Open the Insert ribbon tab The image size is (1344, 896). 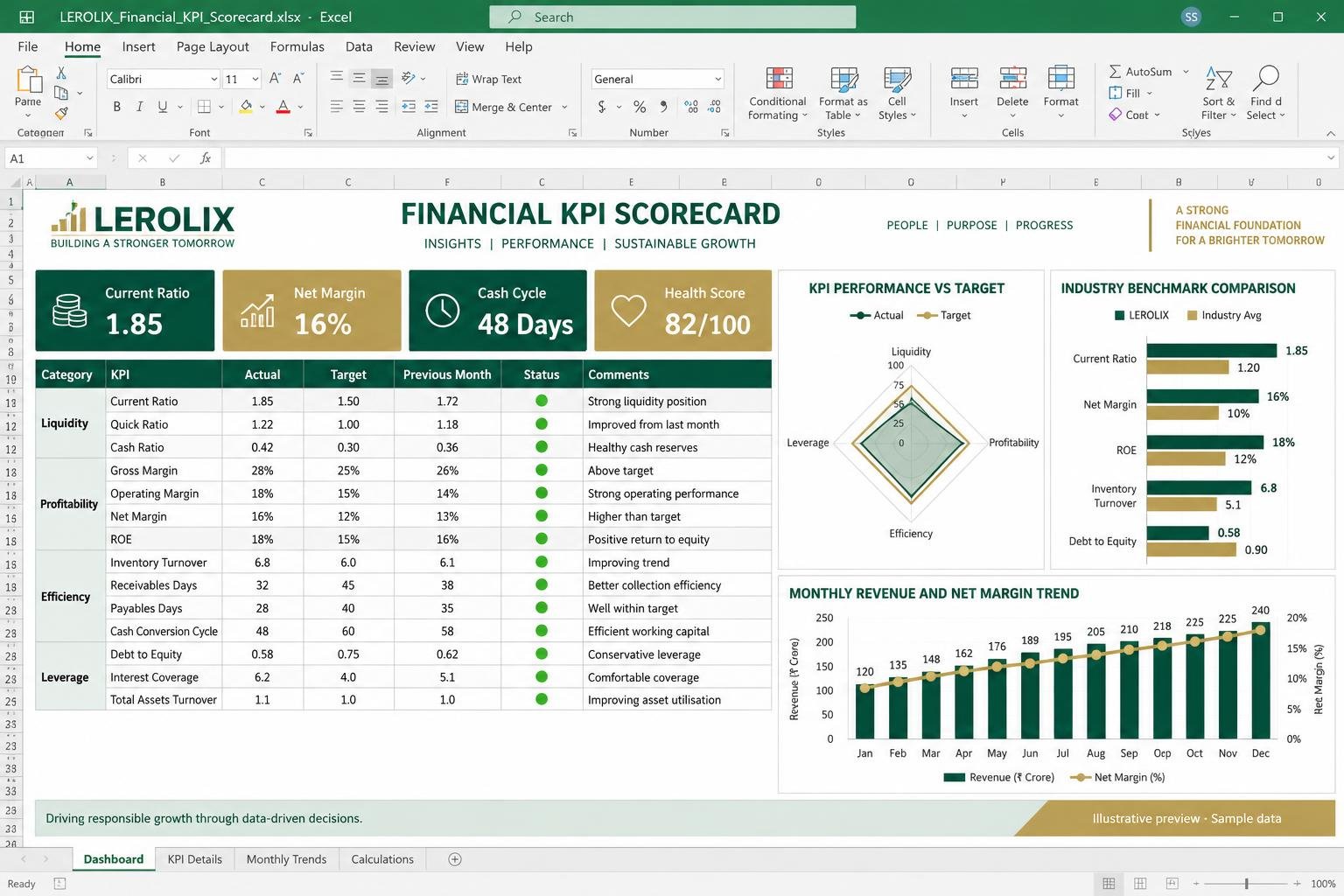(138, 46)
